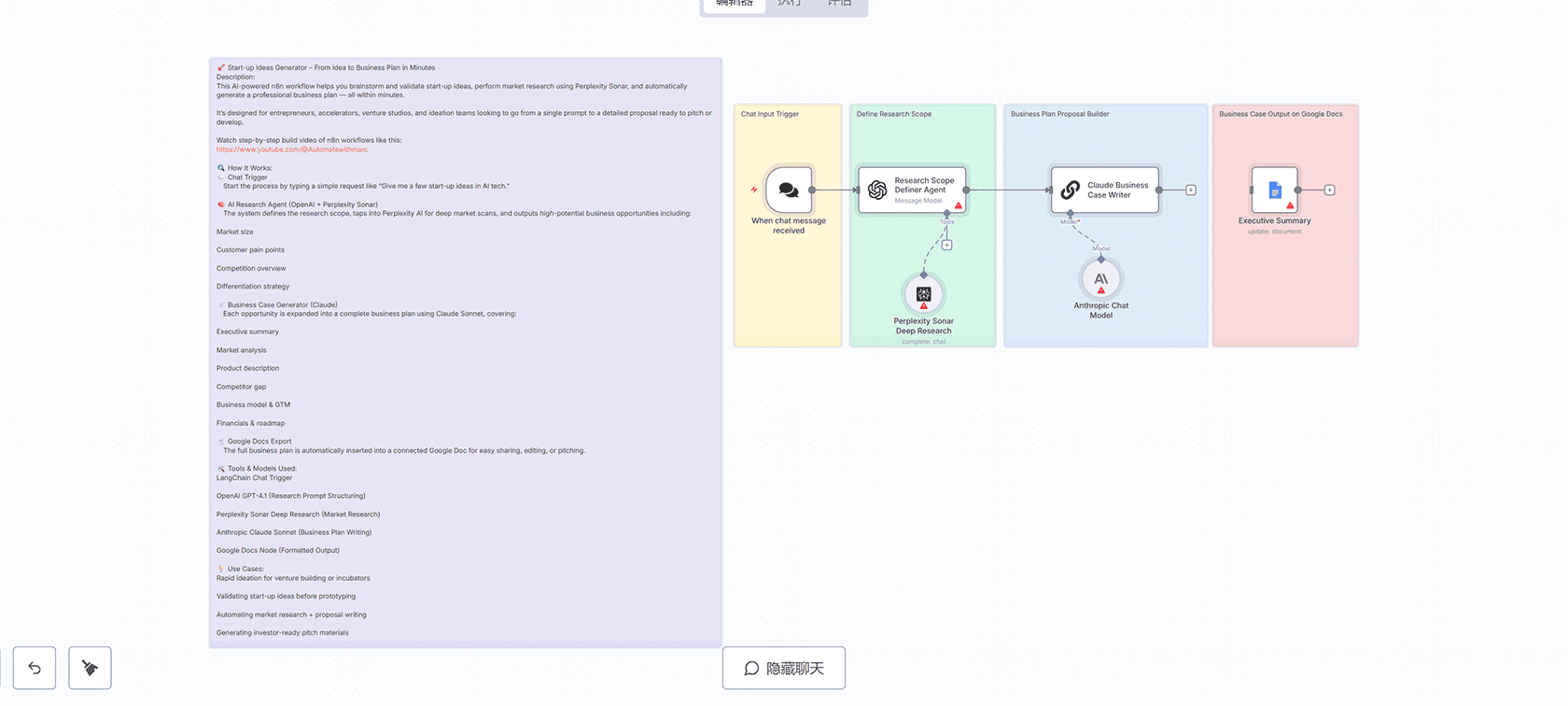The width and height of the screenshot is (1568, 706).
Task: Select the When chat message received node
Action: 789,190
